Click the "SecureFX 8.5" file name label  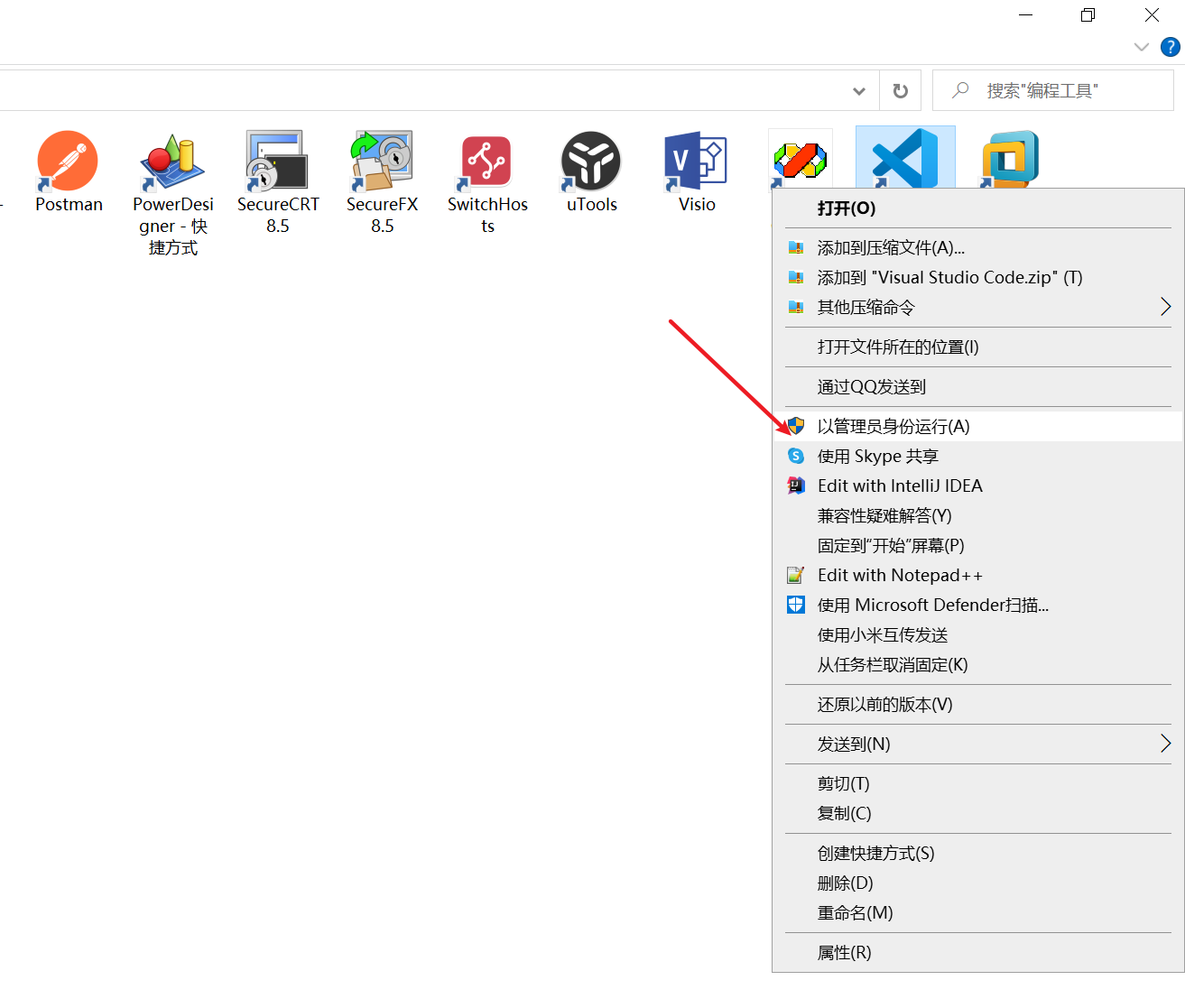click(383, 216)
